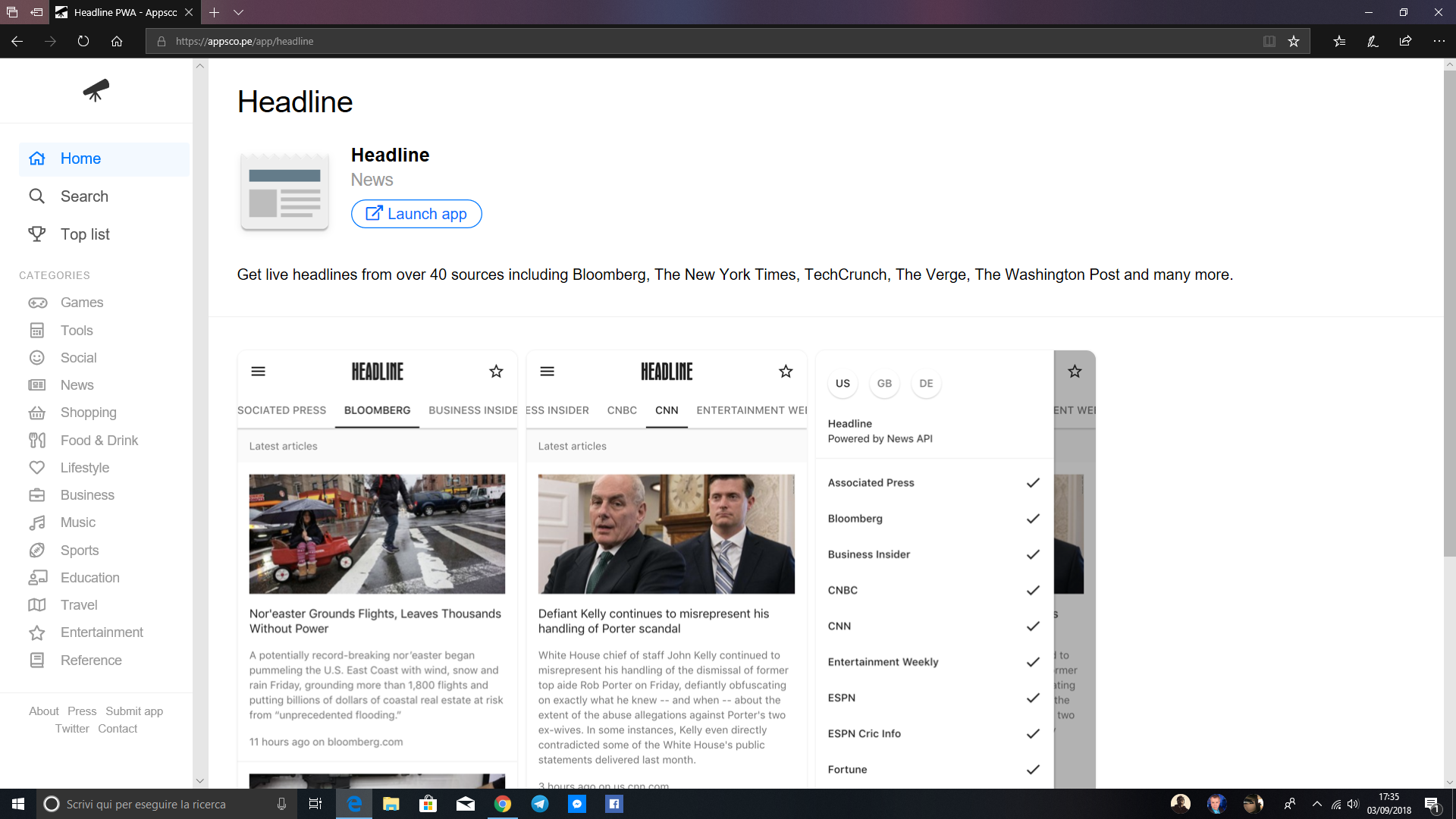1456x819 pixels.
Task: Select the Food & Drink category
Action: click(x=99, y=441)
